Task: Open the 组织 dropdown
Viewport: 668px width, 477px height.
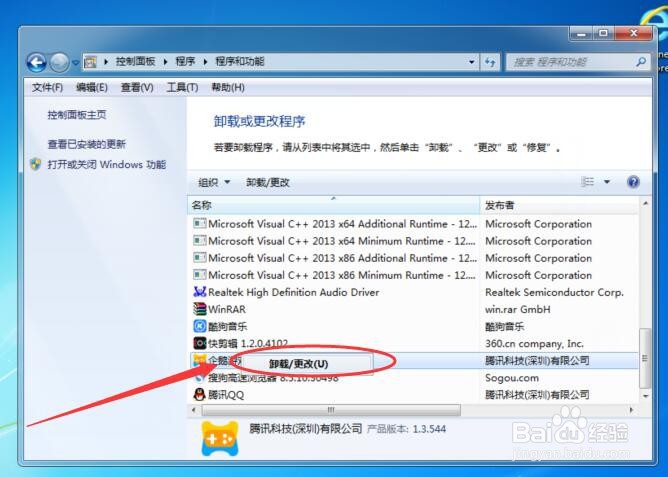Action: [214, 182]
